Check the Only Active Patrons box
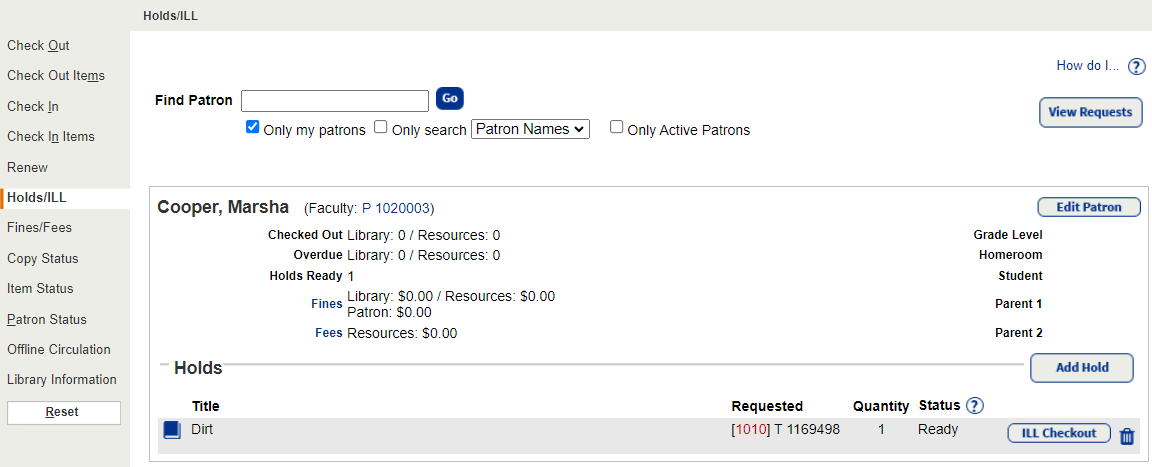This screenshot has height=467, width=1152. 617,128
